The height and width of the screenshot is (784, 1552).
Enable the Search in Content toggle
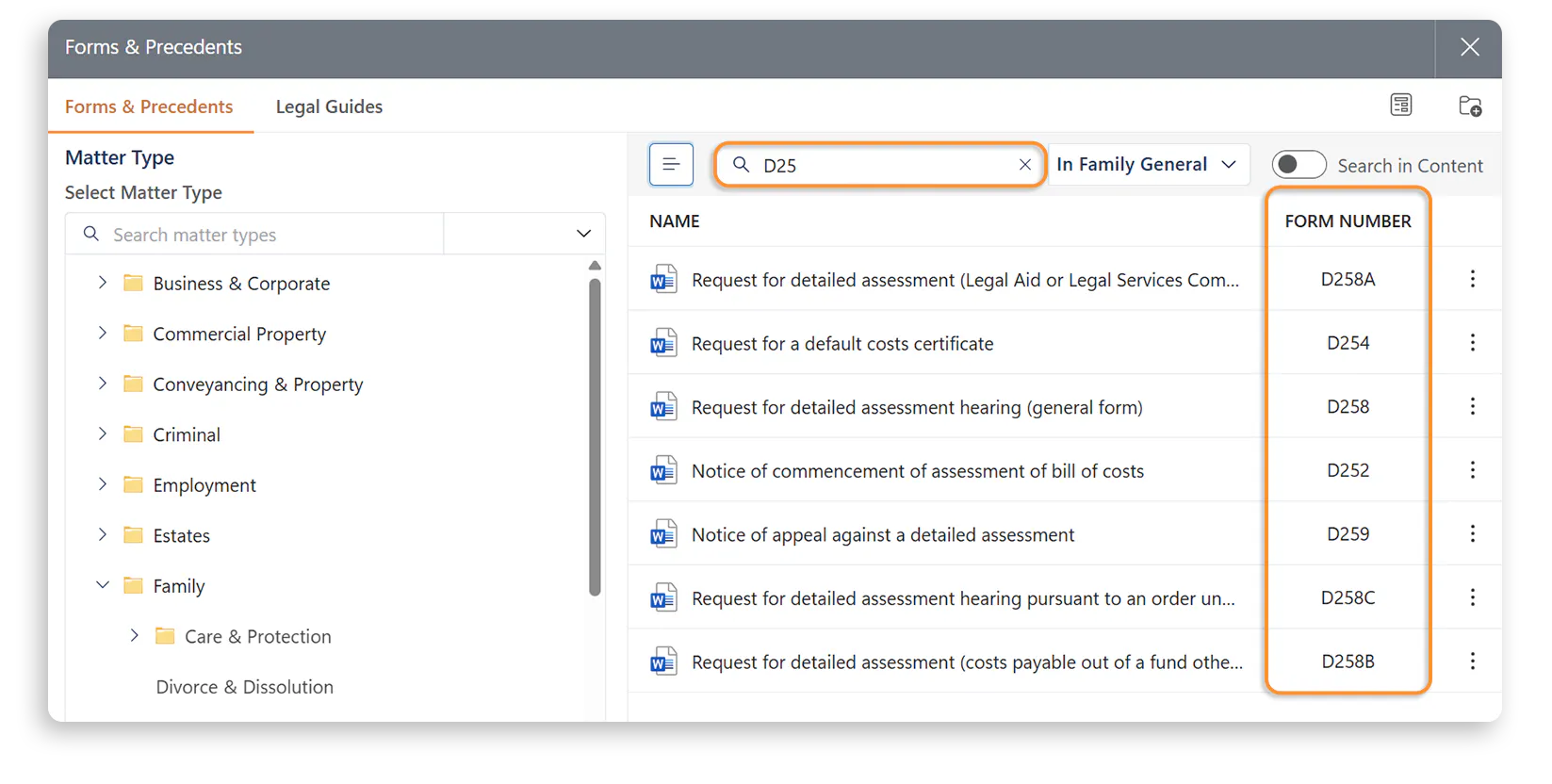point(1299,165)
